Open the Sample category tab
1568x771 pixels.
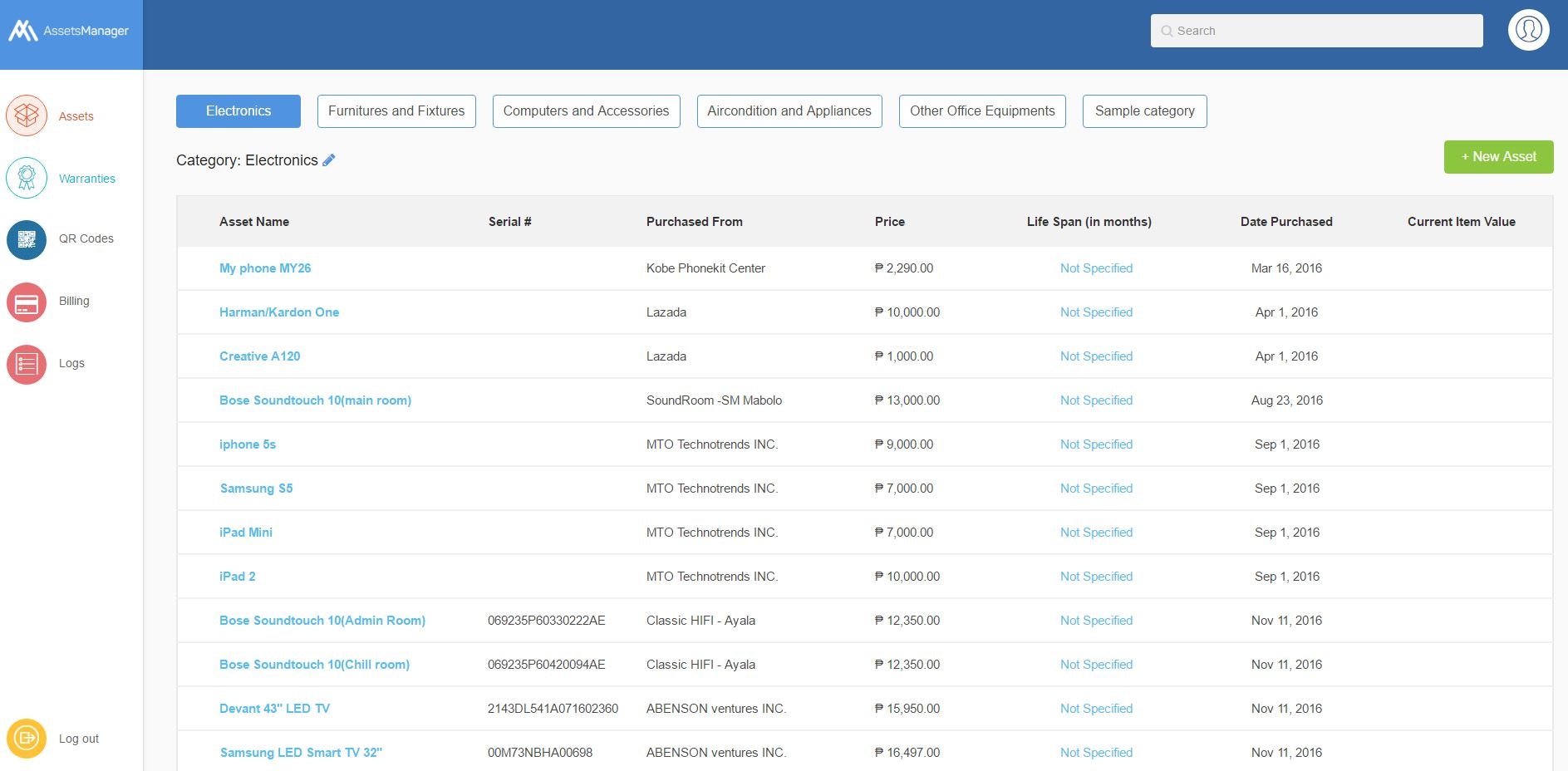click(x=1144, y=110)
